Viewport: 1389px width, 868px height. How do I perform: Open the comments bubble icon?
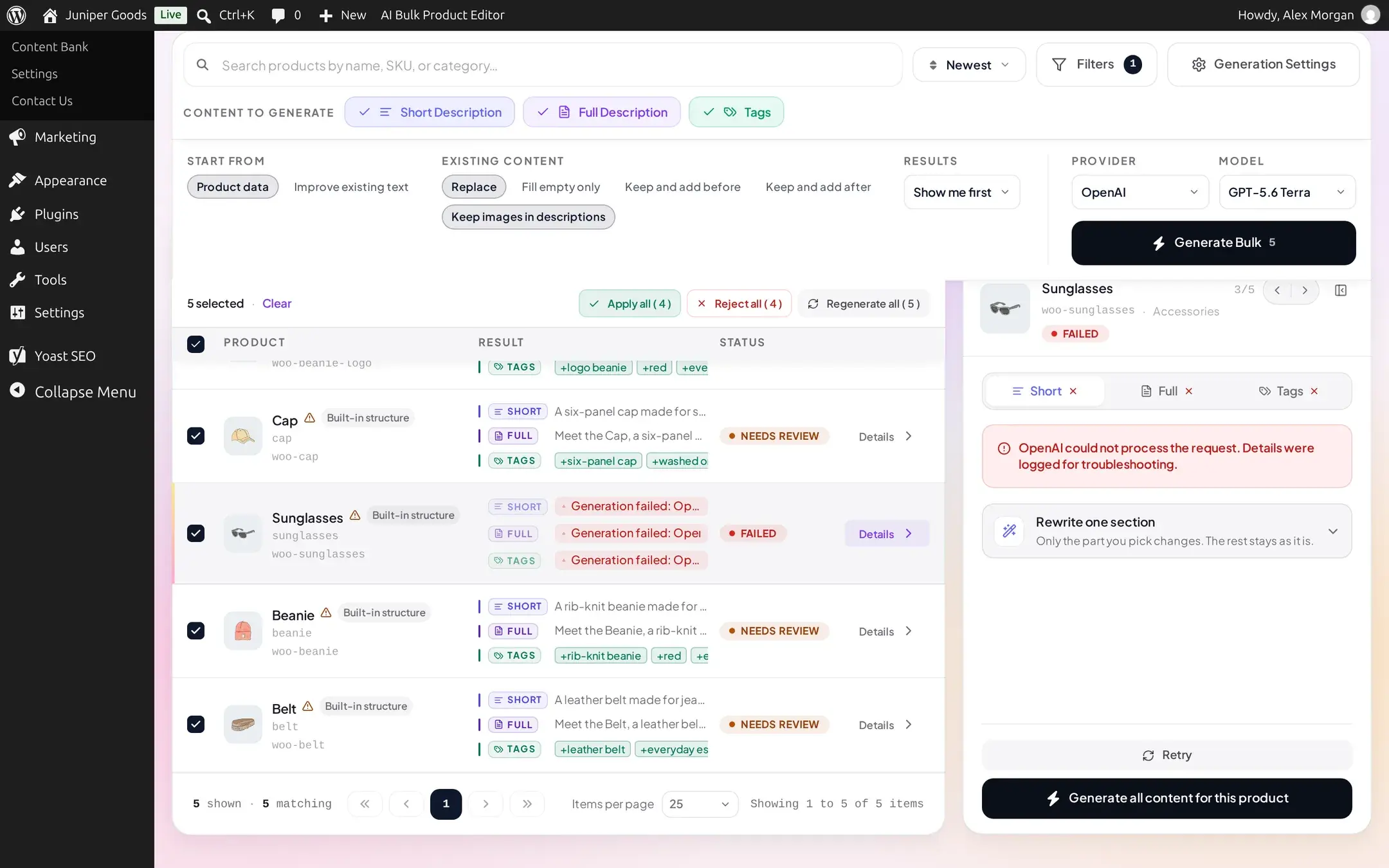(x=278, y=15)
